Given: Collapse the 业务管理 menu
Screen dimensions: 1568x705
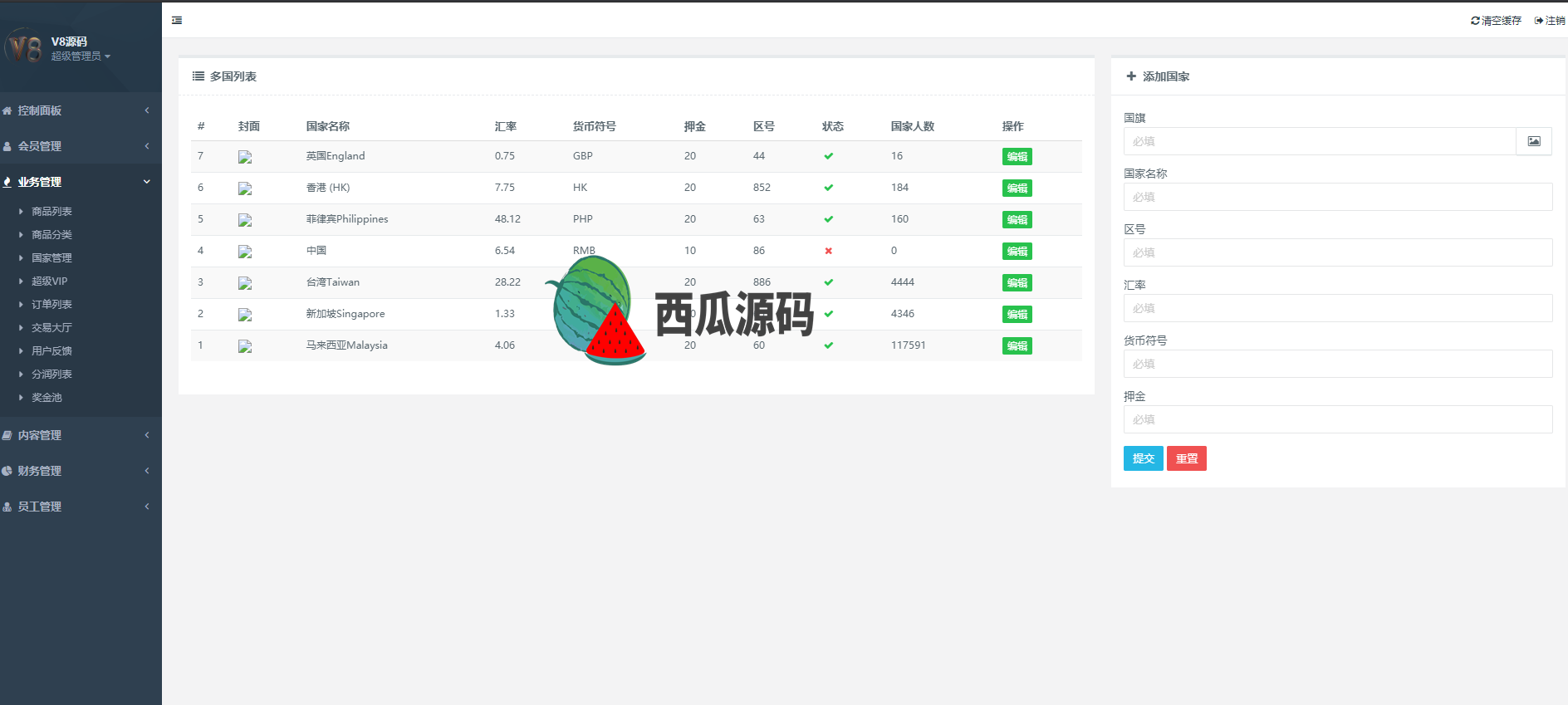Looking at the screenshot, I should [x=81, y=182].
